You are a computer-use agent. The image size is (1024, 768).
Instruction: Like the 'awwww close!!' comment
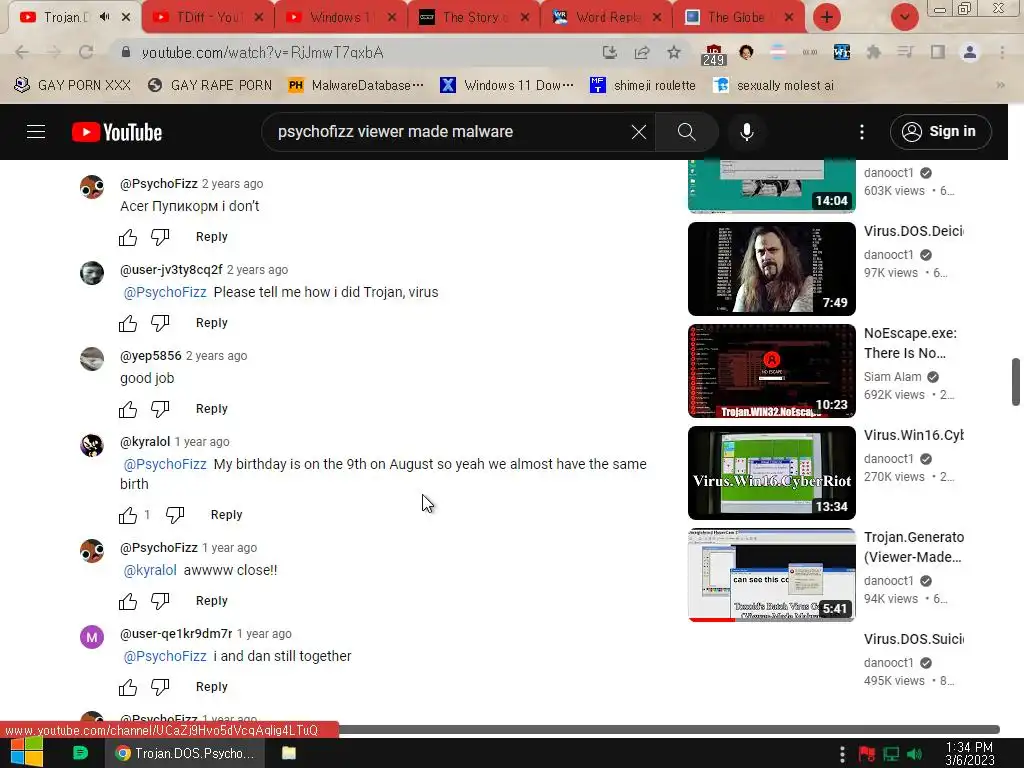click(x=128, y=601)
